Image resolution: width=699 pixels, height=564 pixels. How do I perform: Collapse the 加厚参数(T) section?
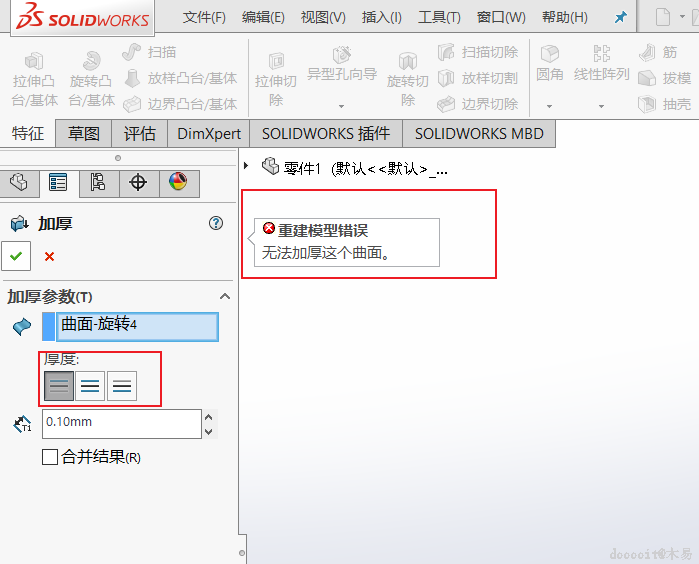(225, 296)
